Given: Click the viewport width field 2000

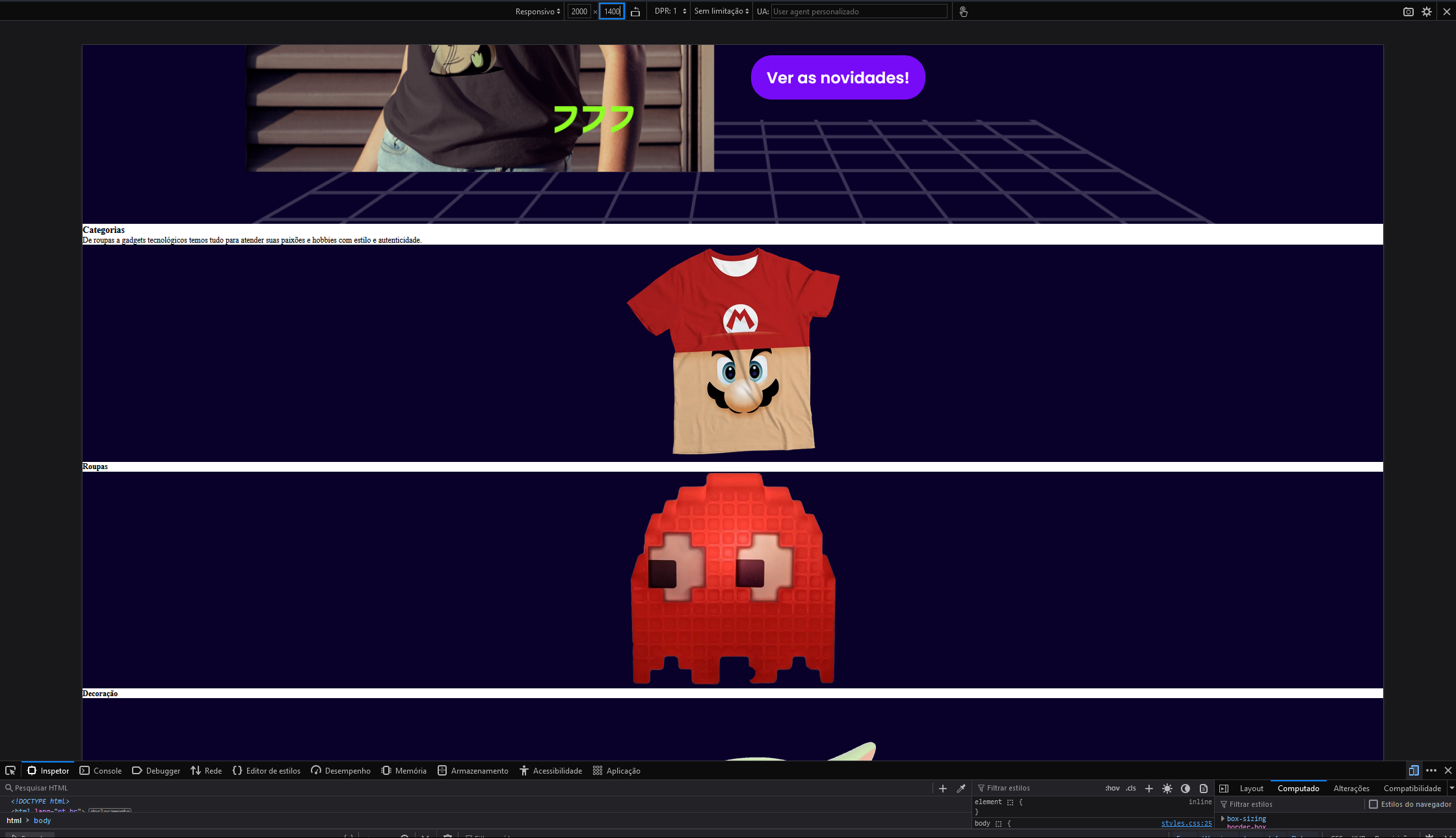Looking at the screenshot, I should pyautogui.click(x=579, y=11).
